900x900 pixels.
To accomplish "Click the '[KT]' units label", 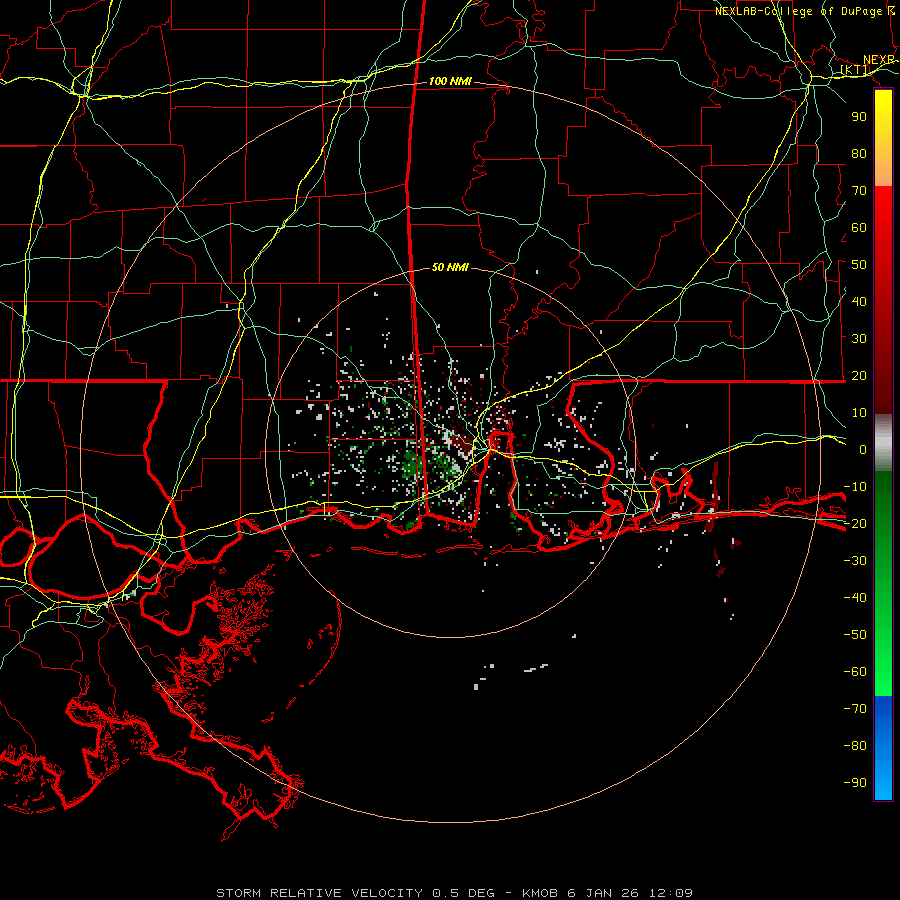I will (854, 70).
